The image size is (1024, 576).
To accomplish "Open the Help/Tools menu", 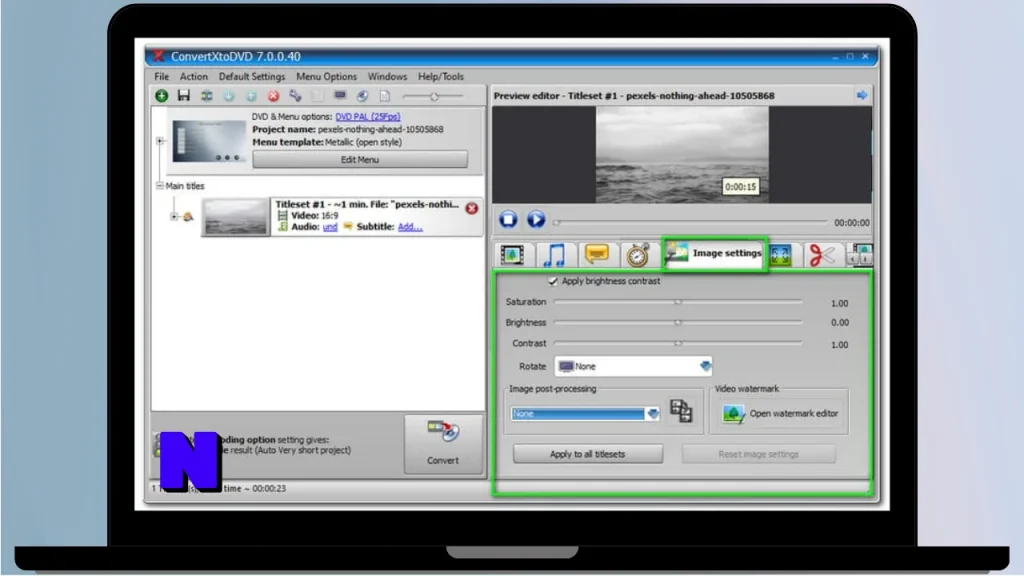I will point(441,76).
